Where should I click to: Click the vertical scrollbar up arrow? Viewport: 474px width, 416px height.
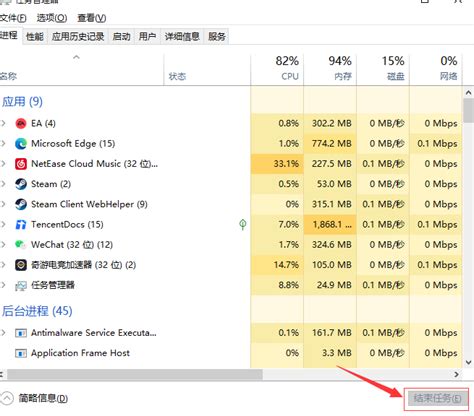(x=468, y=93)
